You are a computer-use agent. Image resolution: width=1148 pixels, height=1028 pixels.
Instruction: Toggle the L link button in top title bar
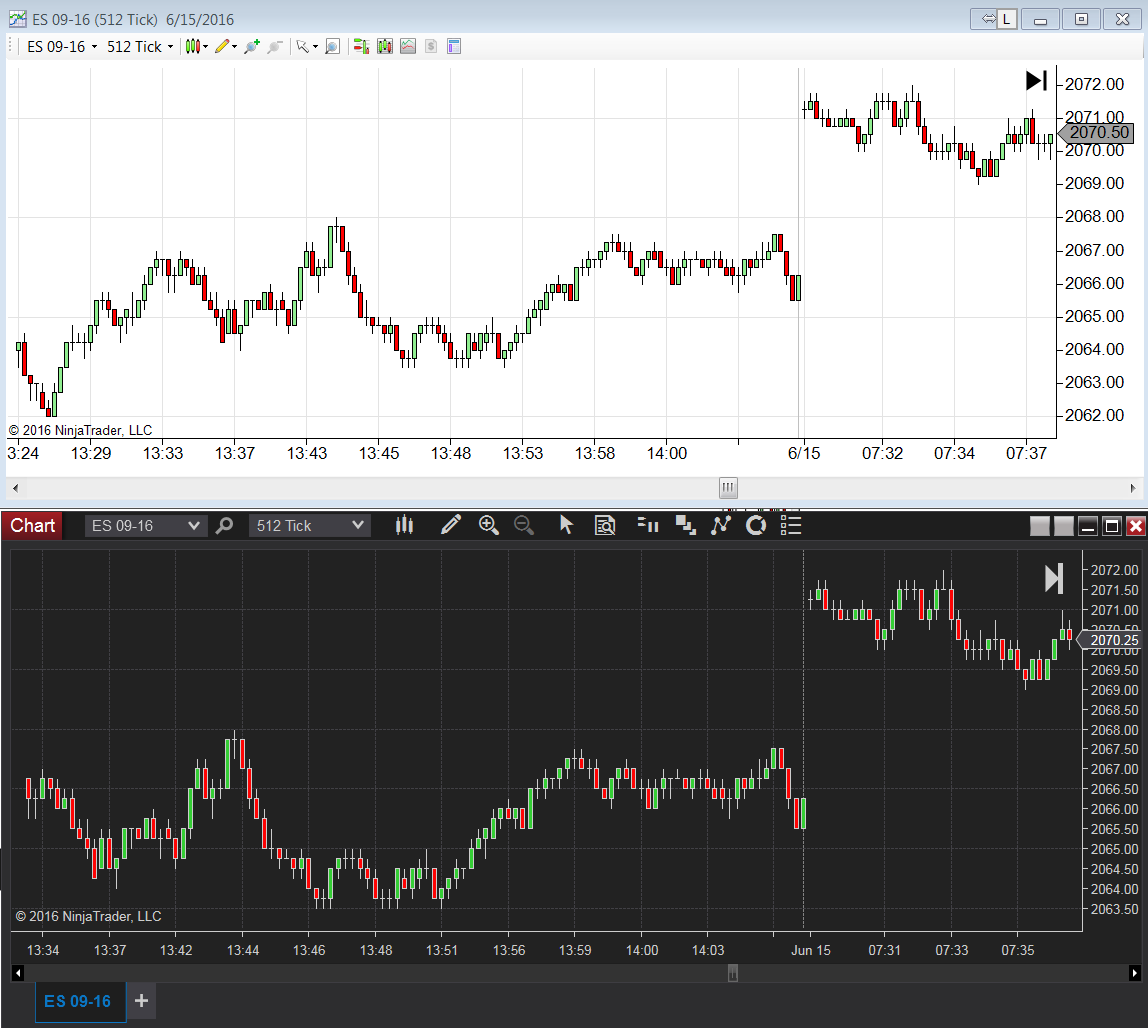(x=1006, y=18)
